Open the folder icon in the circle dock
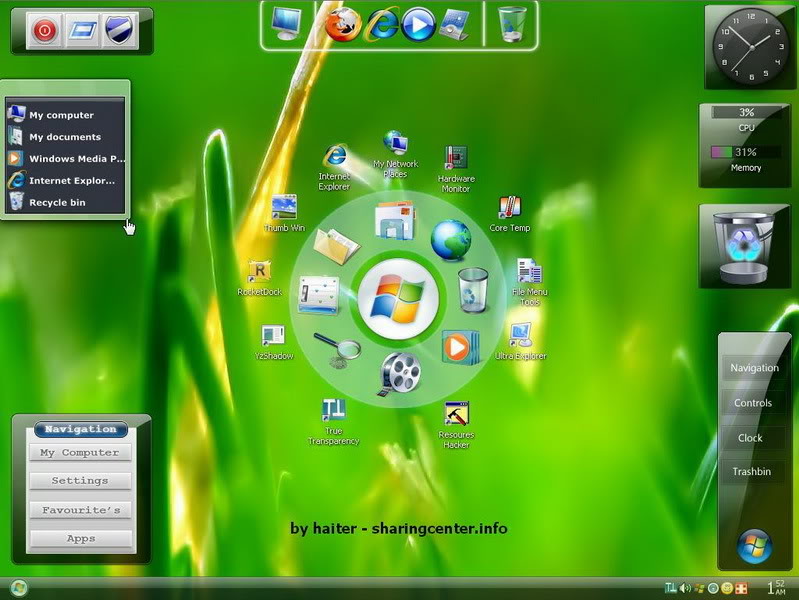Image resolution: width=799 pixels, height=600 pixels. click(x=336, y=246)
